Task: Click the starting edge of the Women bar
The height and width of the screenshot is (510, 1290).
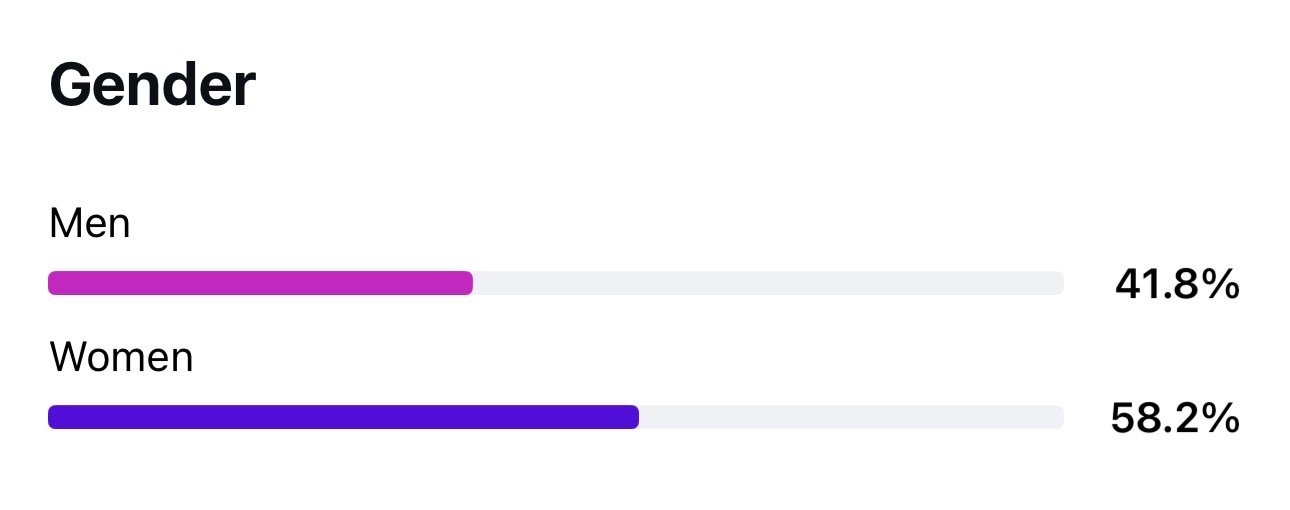Action: [54, 417]
